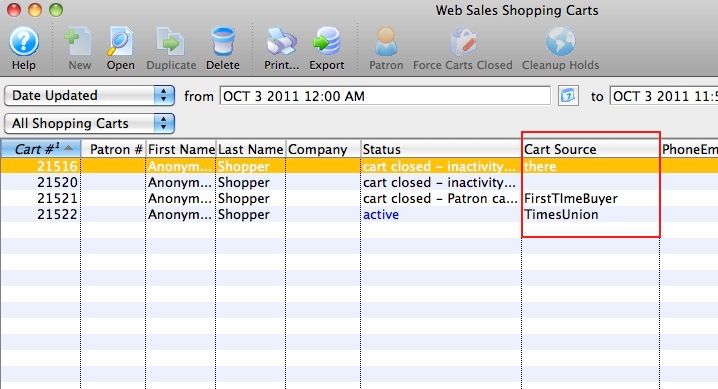Expand the All Shopping Carts dropdown

pos(90,124)
